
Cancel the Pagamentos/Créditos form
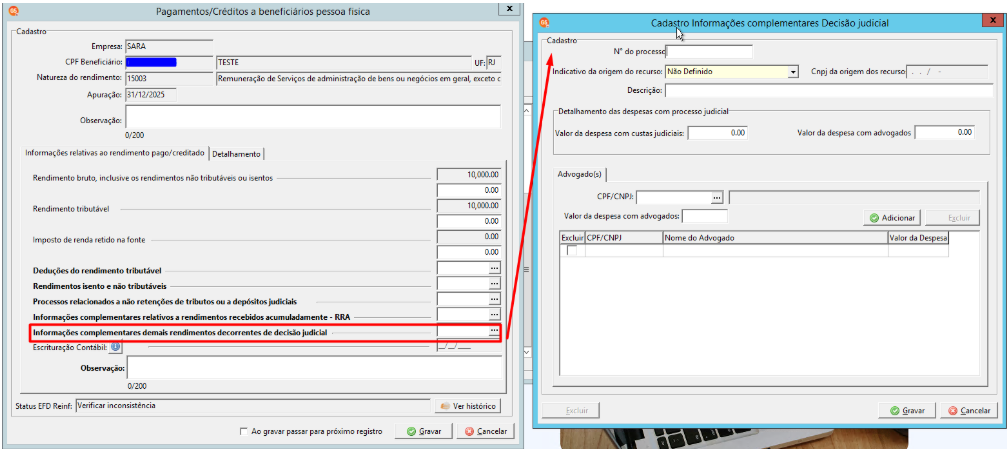[486, 431]
